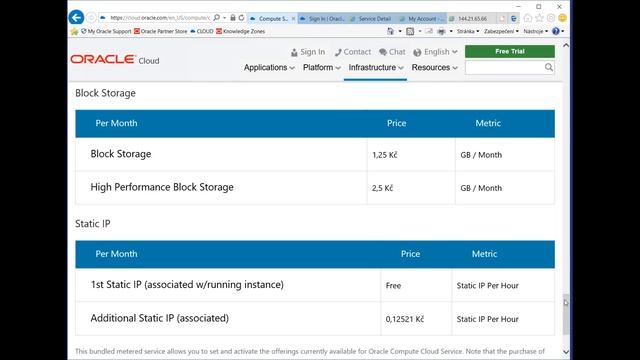Click the favorites star icon

click(539, 18)
